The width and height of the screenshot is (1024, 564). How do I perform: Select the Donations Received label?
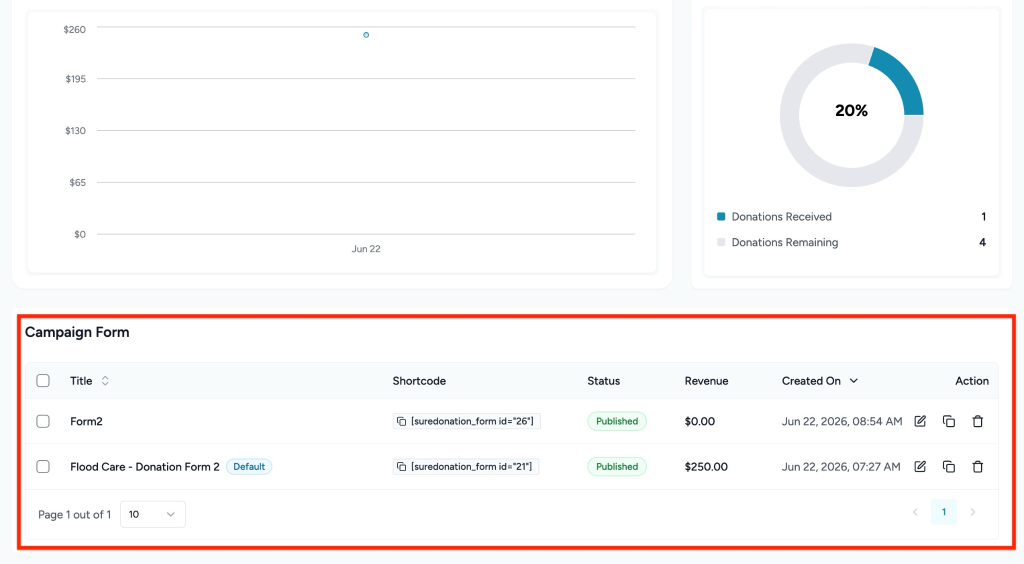pos(782,217)
